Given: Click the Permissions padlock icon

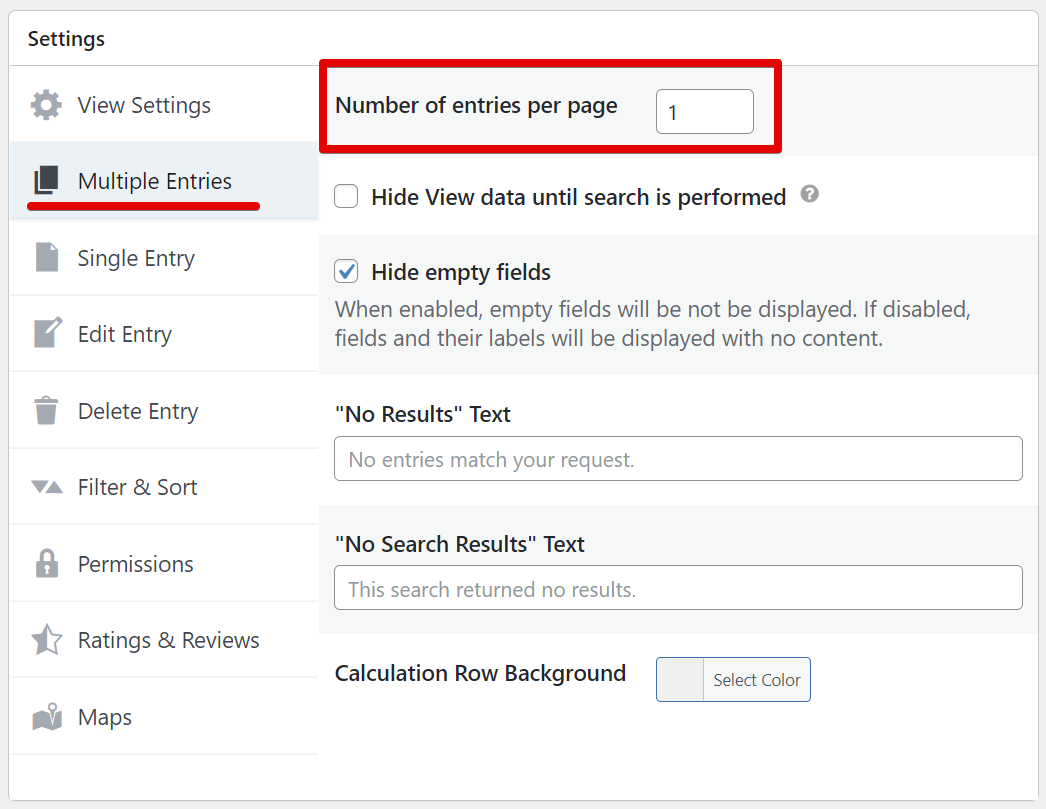Looking at the screenshot, I should click(47, 564).
